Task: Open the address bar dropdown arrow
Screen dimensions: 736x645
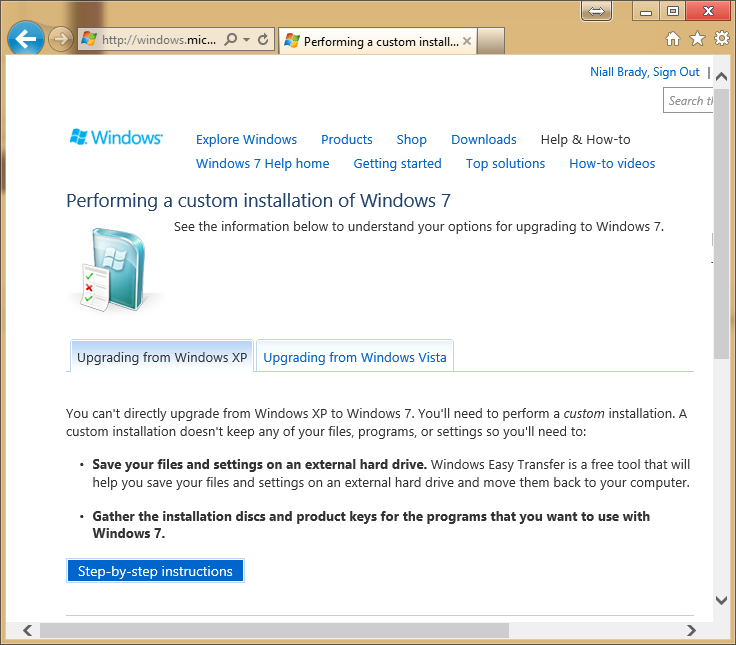Action: pos(246,40)
